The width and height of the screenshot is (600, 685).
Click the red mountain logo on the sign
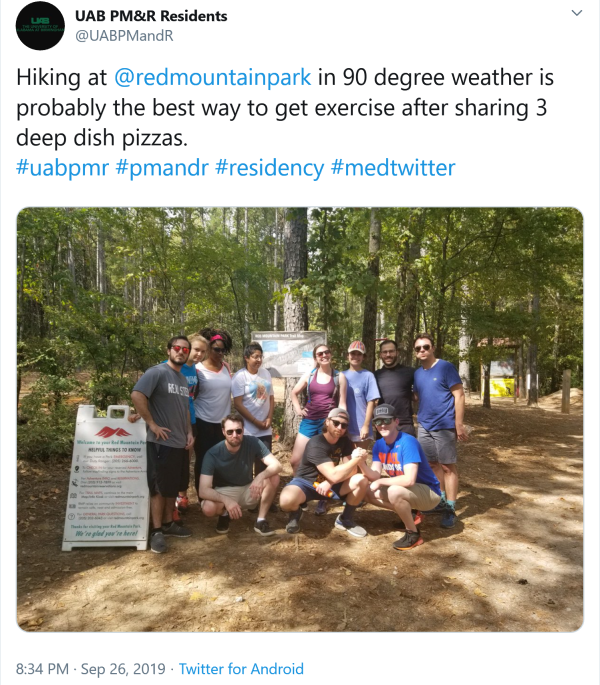pos(113,432)
